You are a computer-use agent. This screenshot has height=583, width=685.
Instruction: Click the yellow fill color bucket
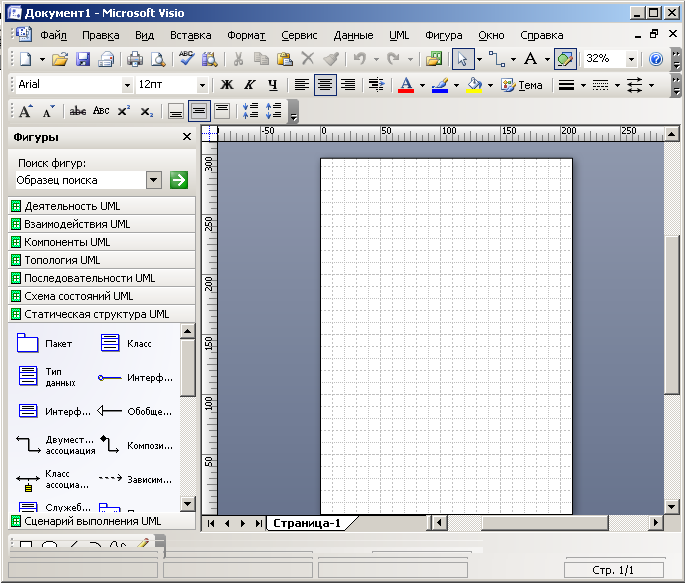474,85
